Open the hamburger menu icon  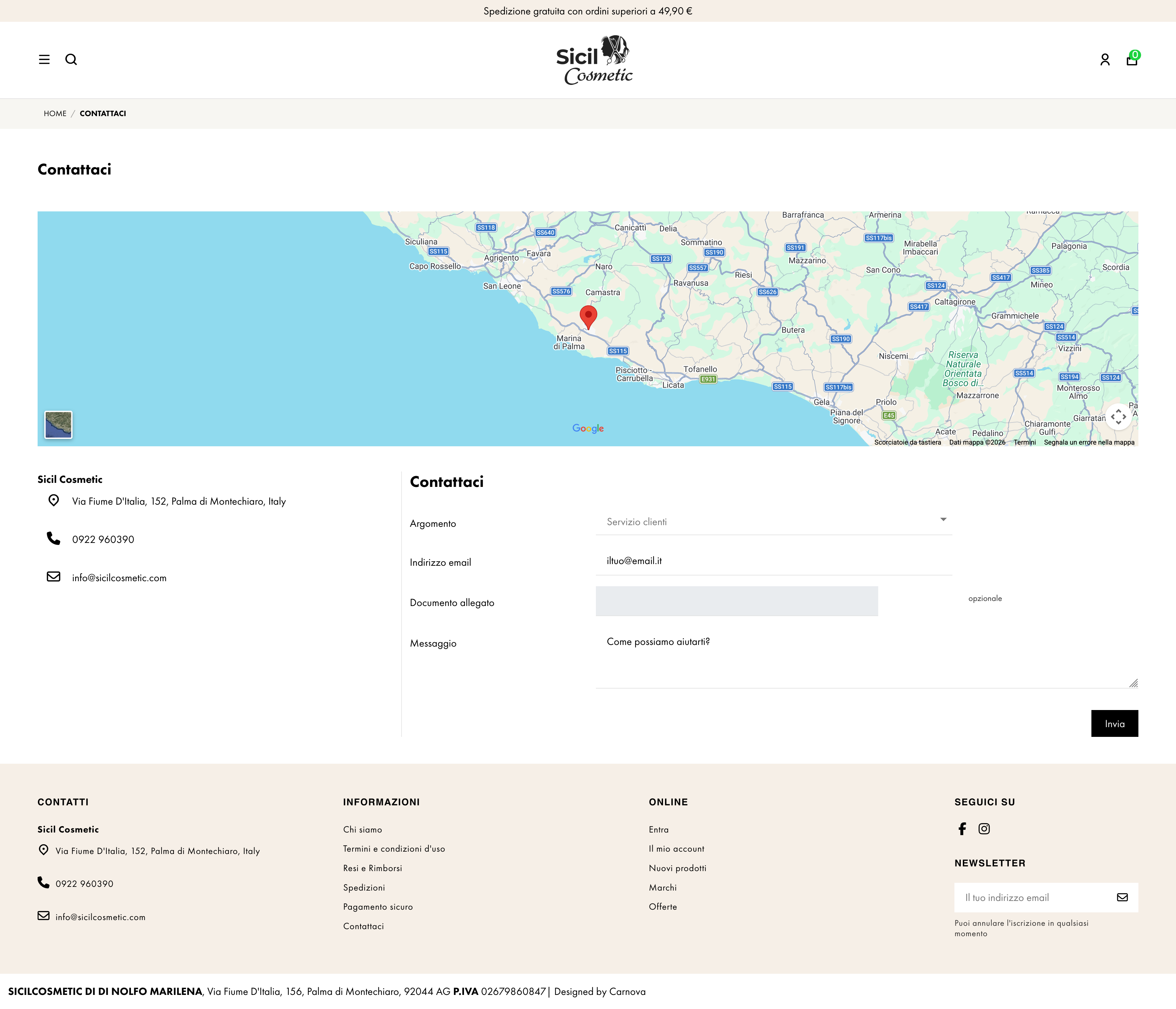click(x=44, y=59)
